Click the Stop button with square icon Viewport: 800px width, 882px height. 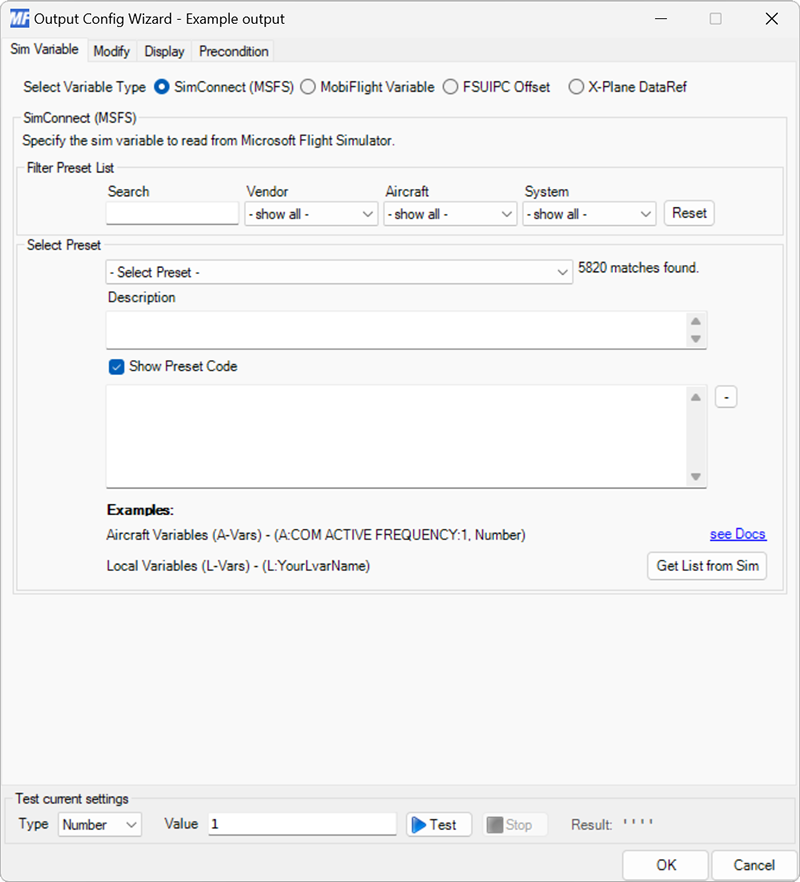(x=514, y=824)
